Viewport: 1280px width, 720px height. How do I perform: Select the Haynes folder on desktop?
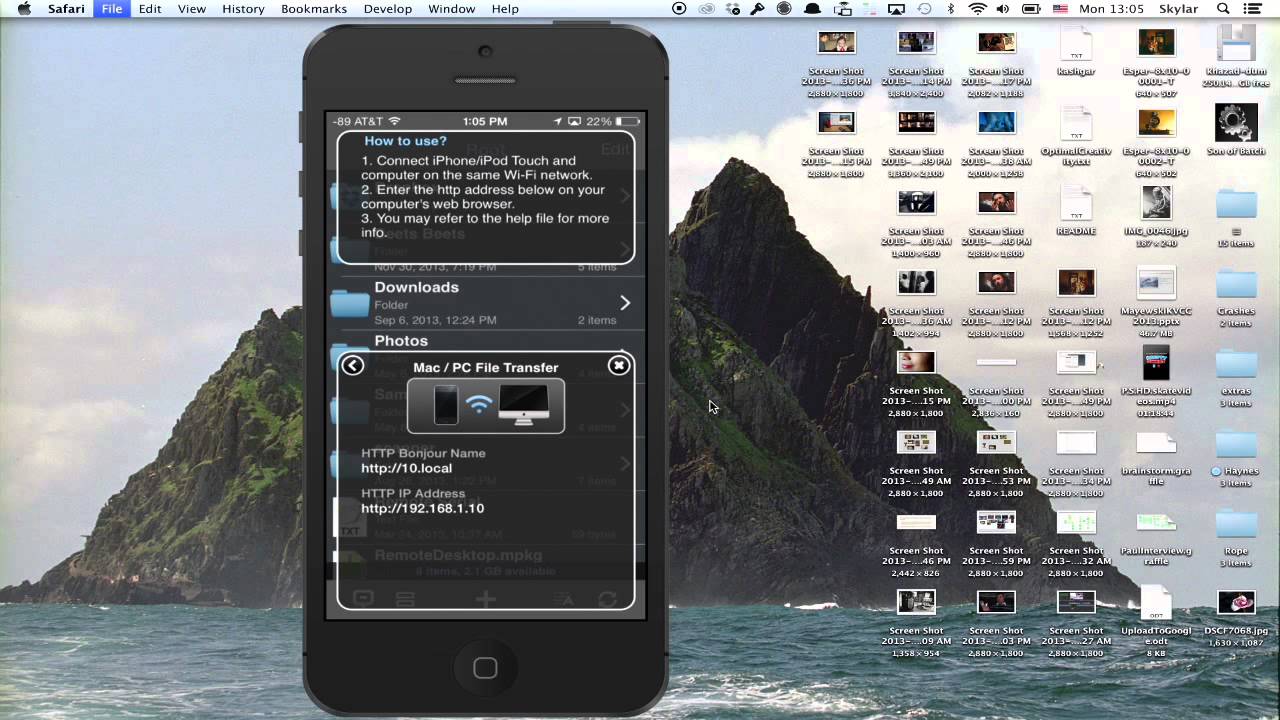[1236, 443]
